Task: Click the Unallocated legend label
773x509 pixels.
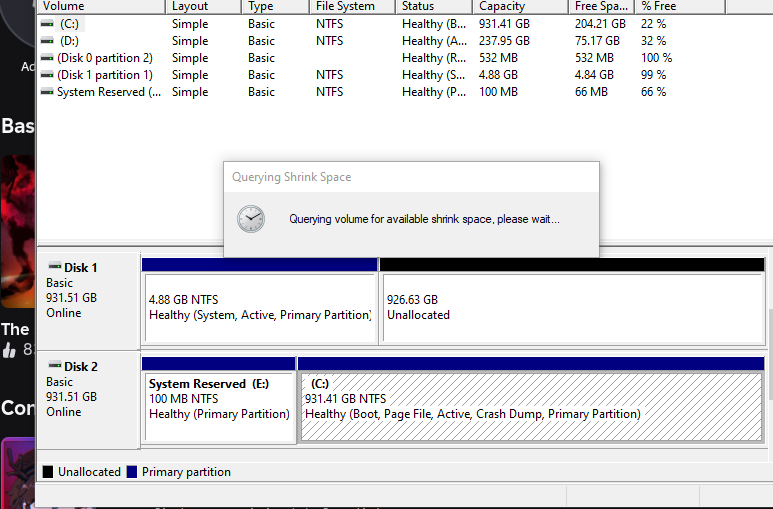Action: (89, 472)
